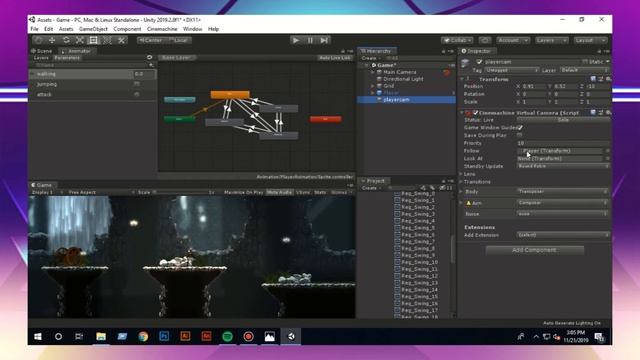
Task: Click the walking parameter value field
Action: pyautogui.click(x=144, y=74)
